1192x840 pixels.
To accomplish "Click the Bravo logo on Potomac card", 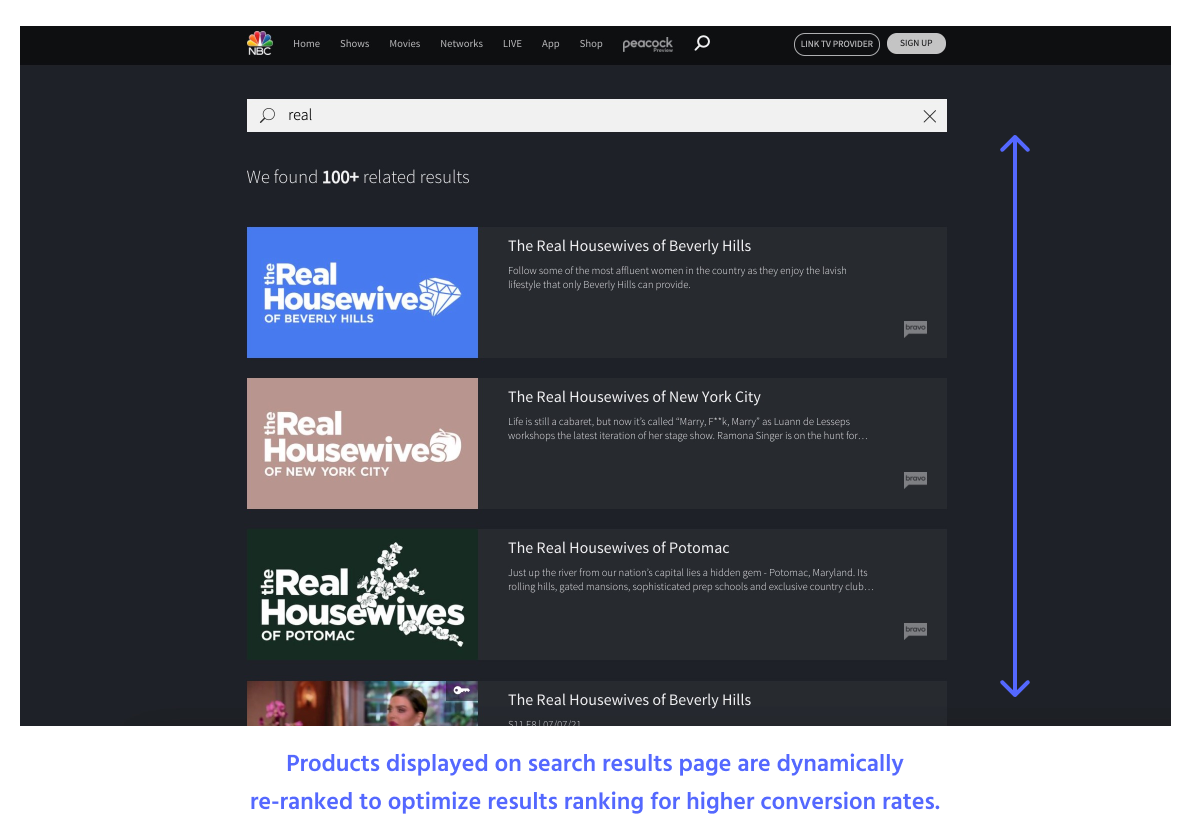I will (915, 630).
